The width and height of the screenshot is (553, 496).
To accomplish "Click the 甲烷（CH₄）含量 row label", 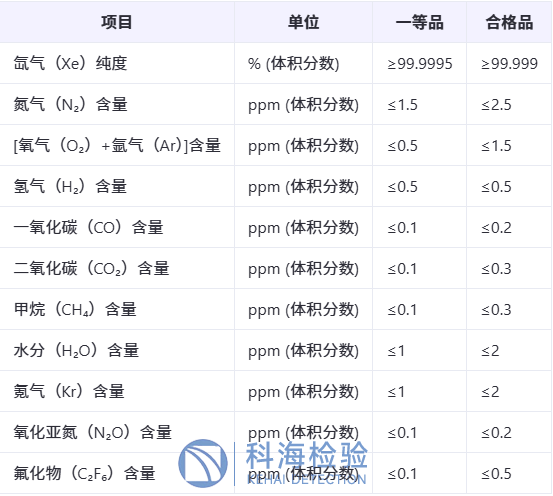I will [75, 310].
